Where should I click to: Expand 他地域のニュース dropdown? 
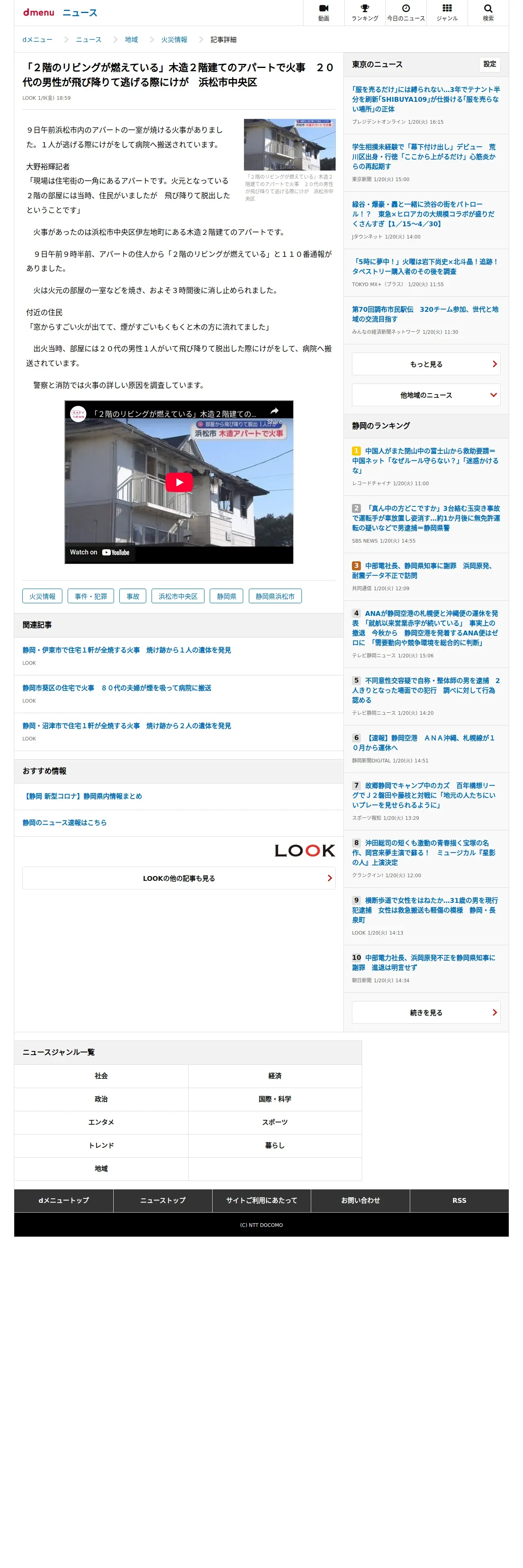pos(426,395)
